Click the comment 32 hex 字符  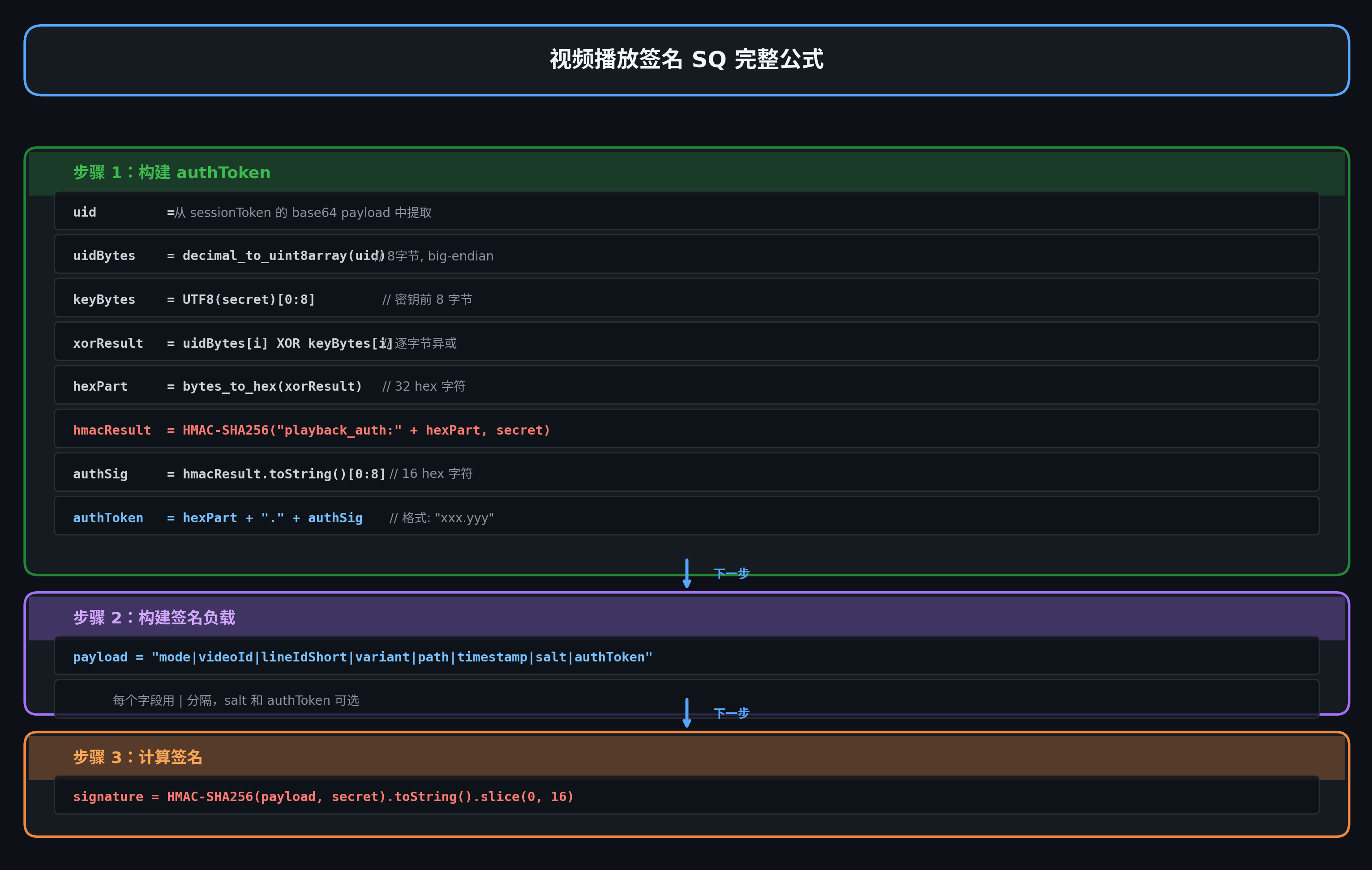coord(424,386)
